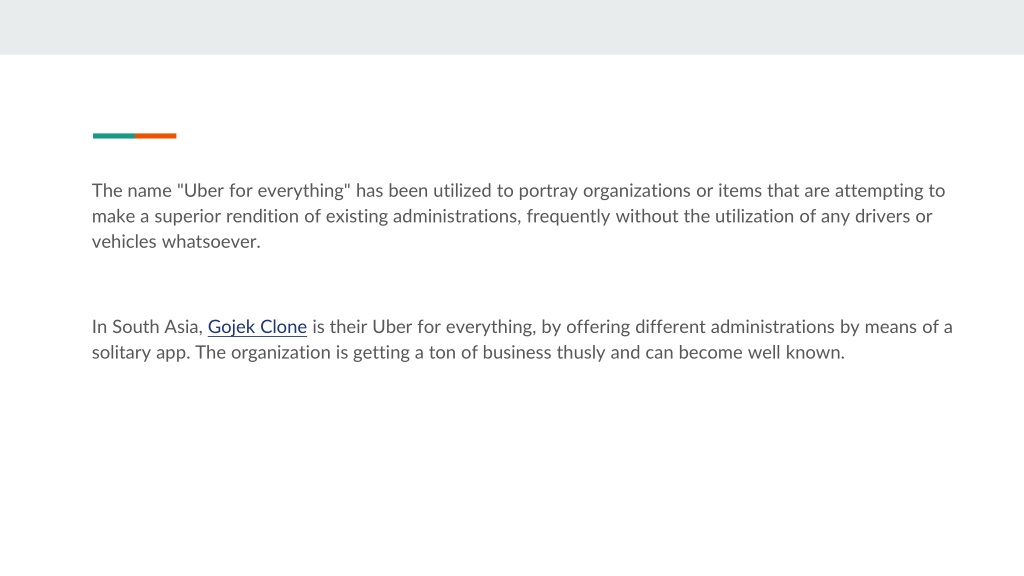Screen dimensions: 1024x576
Task: Click the gray header band
Action: (512, 27)
